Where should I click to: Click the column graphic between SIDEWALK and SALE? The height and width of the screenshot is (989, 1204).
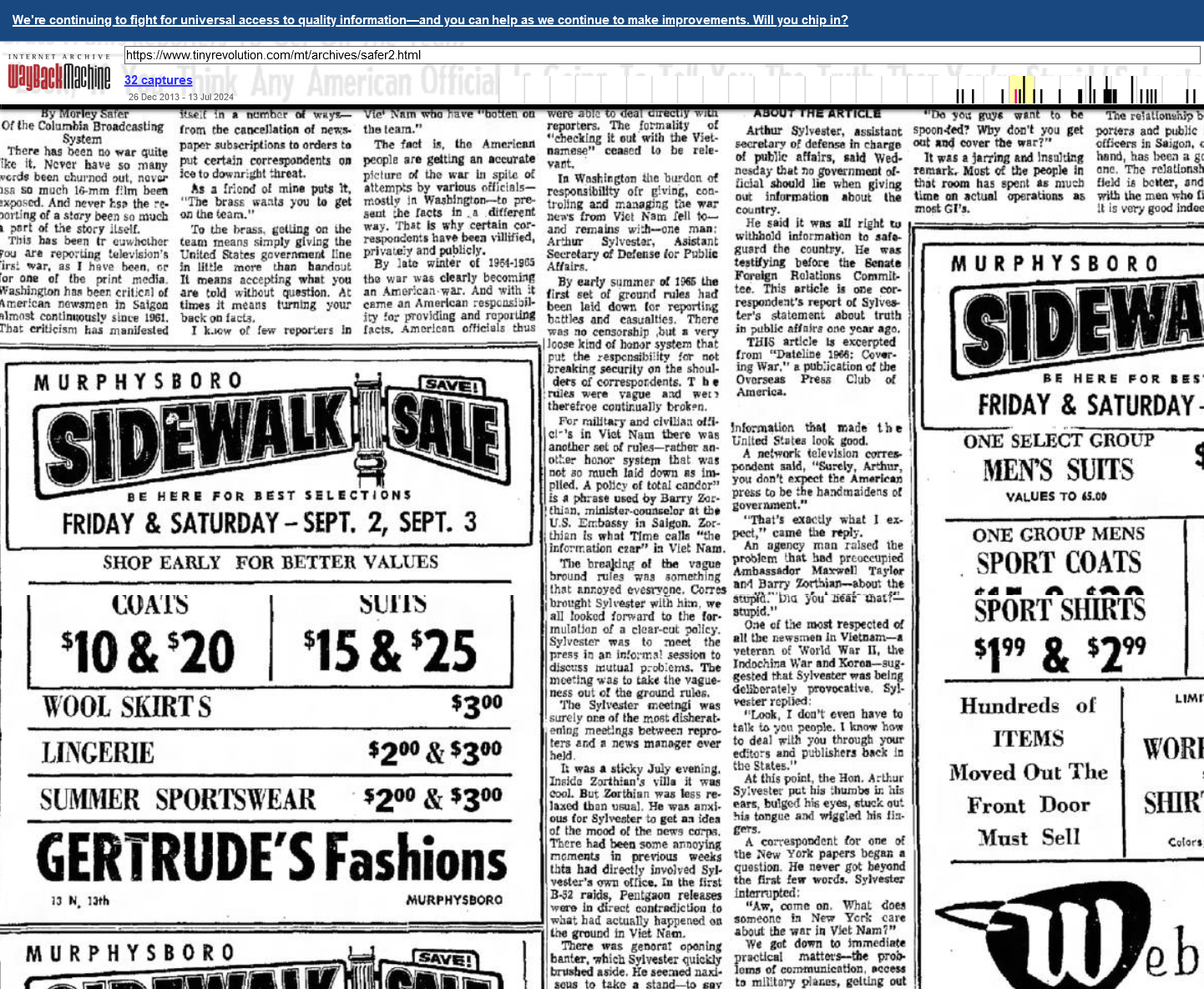coord(366,432)
